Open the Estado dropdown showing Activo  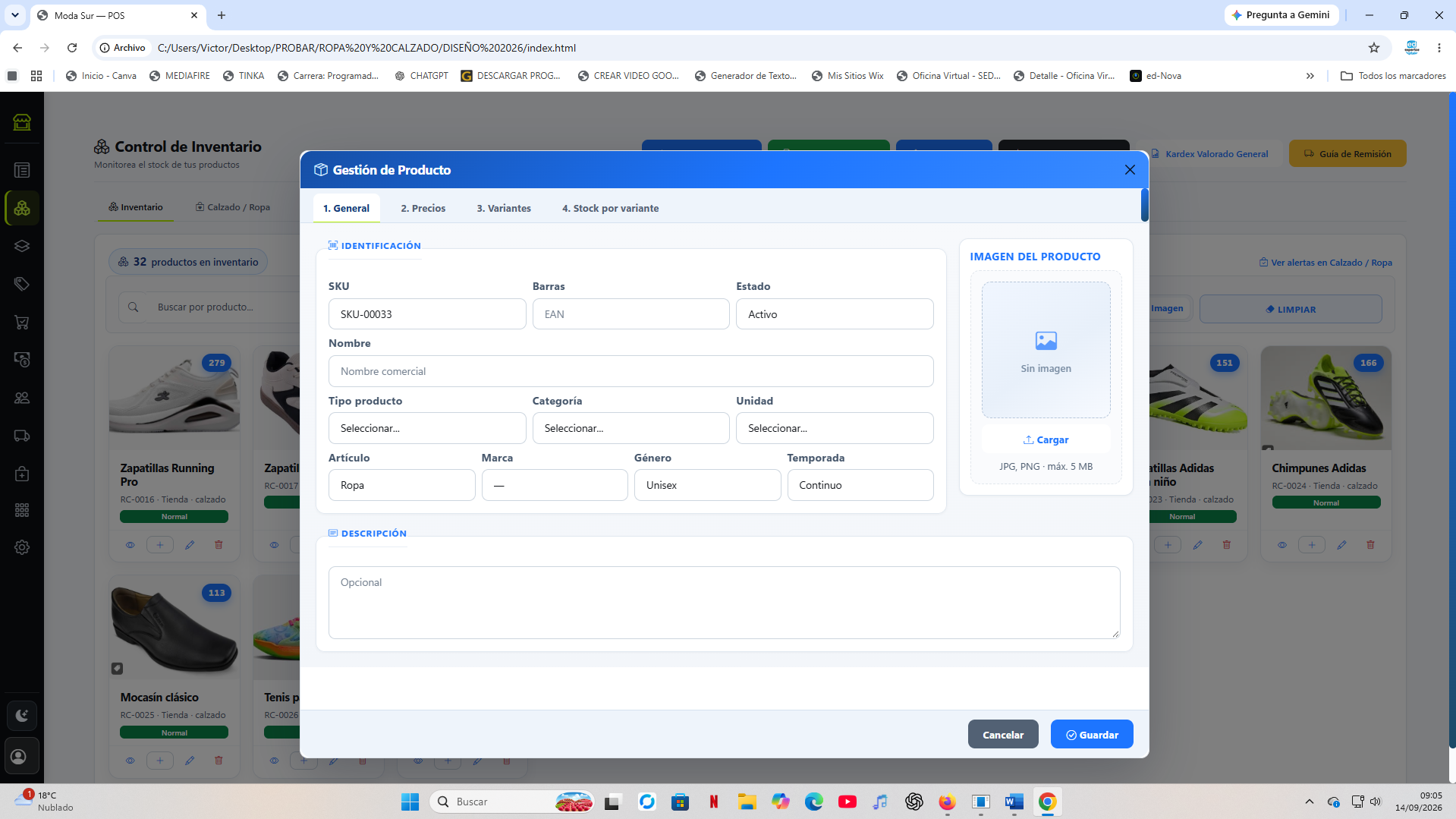pyautogui.click(x=835, y=314)
